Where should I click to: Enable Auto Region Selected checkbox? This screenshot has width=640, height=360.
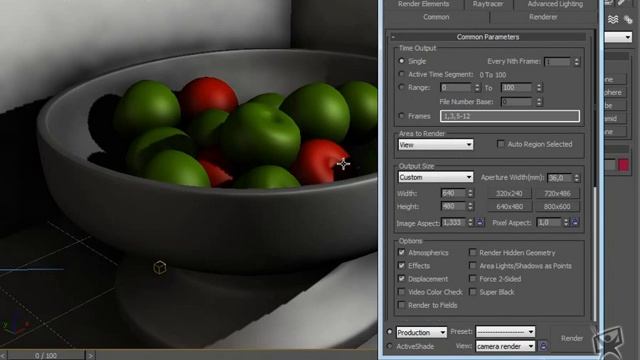pos(500,144)
